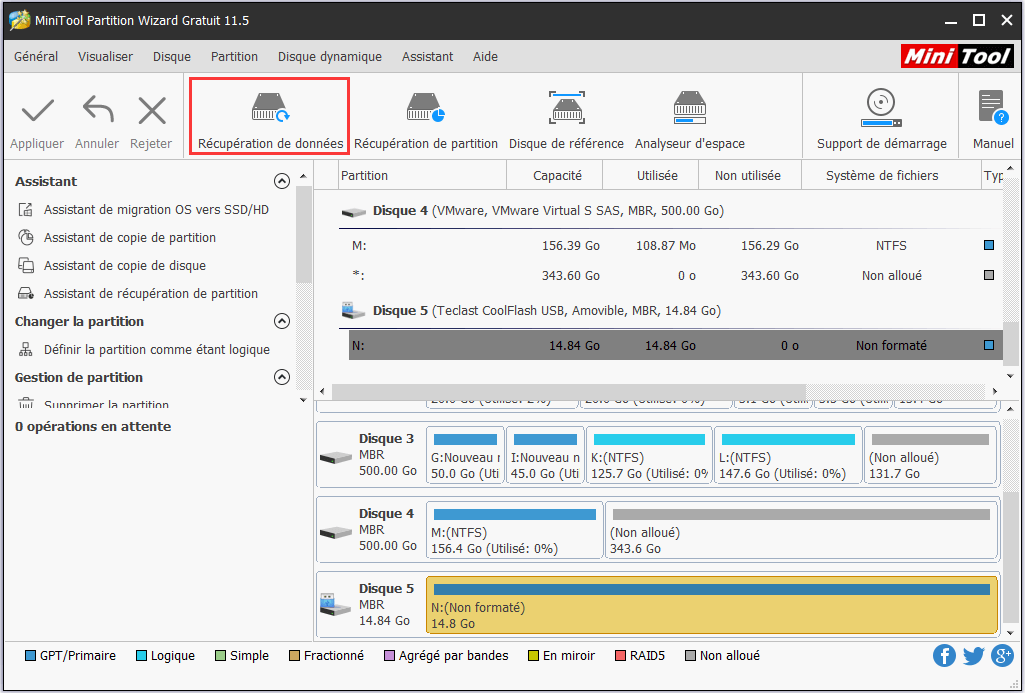1025x693 pixels.
Task: Sort by Système de fichiers column header
Action: (892, 175)
